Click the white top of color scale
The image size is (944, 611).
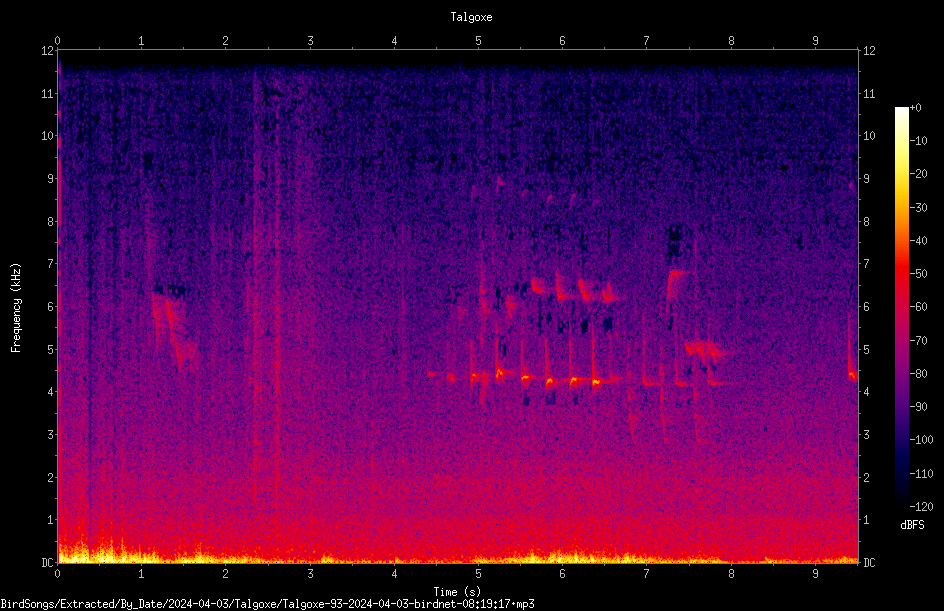pyautogui.click(x=901, y=111)
